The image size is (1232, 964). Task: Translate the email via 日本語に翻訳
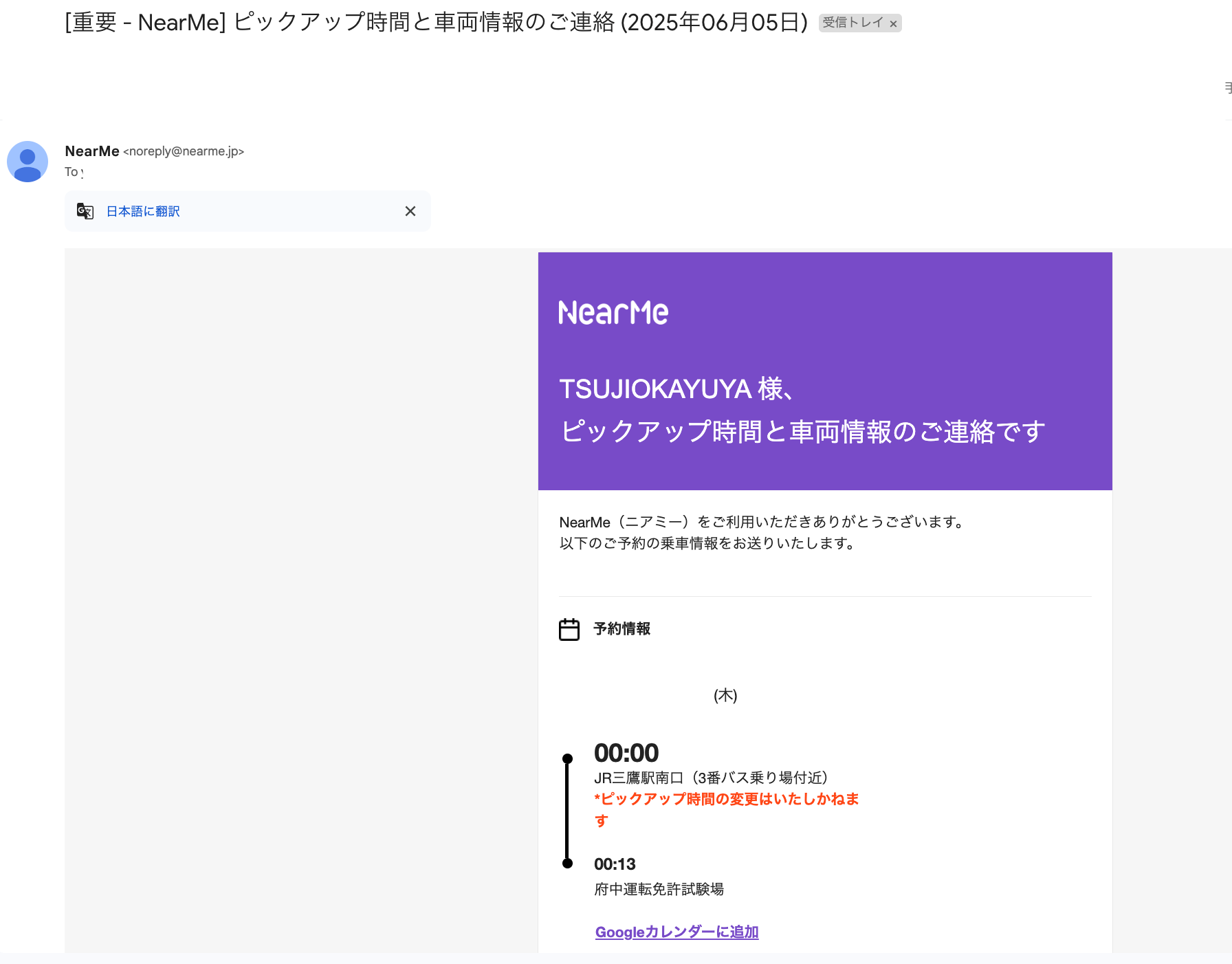[143, 211]
